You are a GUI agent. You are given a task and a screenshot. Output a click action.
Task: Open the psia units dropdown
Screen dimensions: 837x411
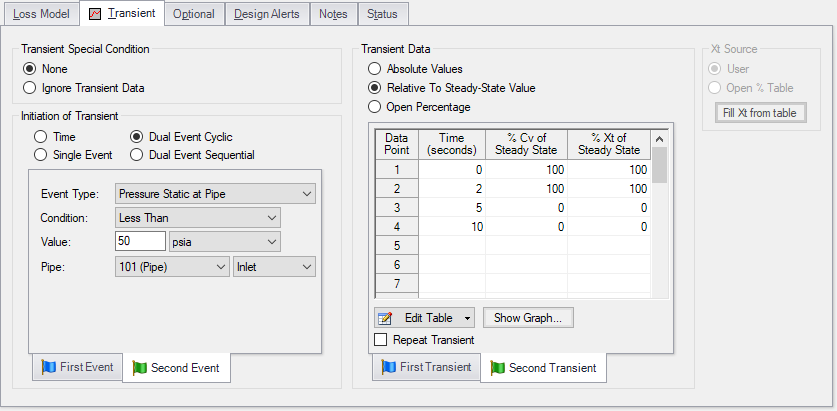[x=224, y=242]
